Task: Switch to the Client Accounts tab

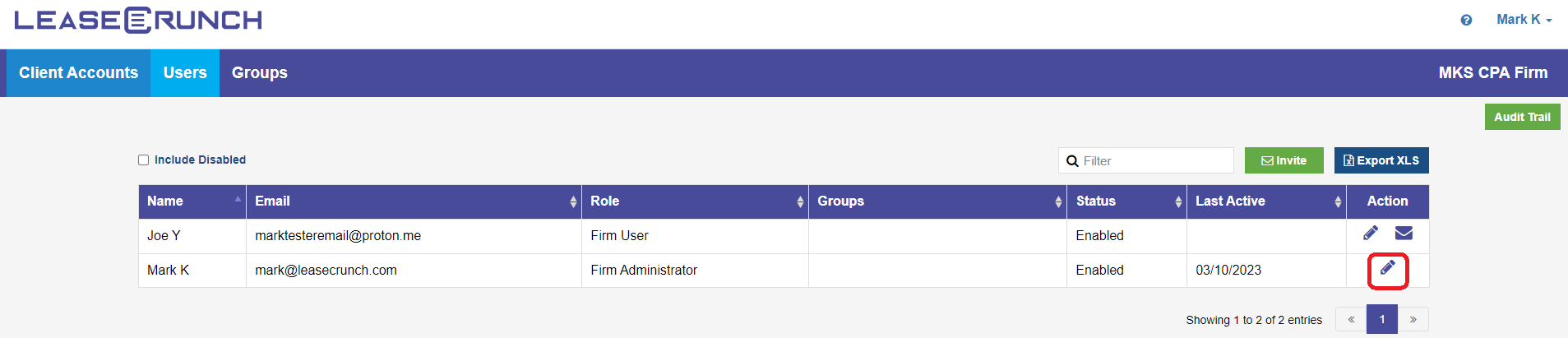Action: [x=79, y=73]
